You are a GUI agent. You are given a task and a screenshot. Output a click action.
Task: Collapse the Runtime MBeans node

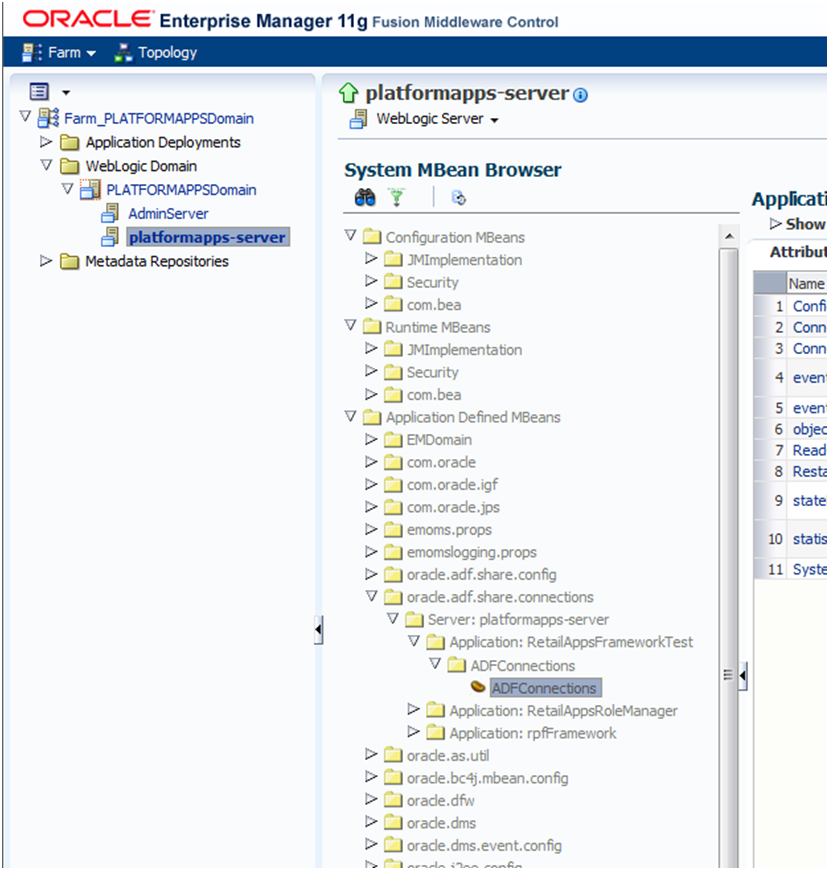350,325
